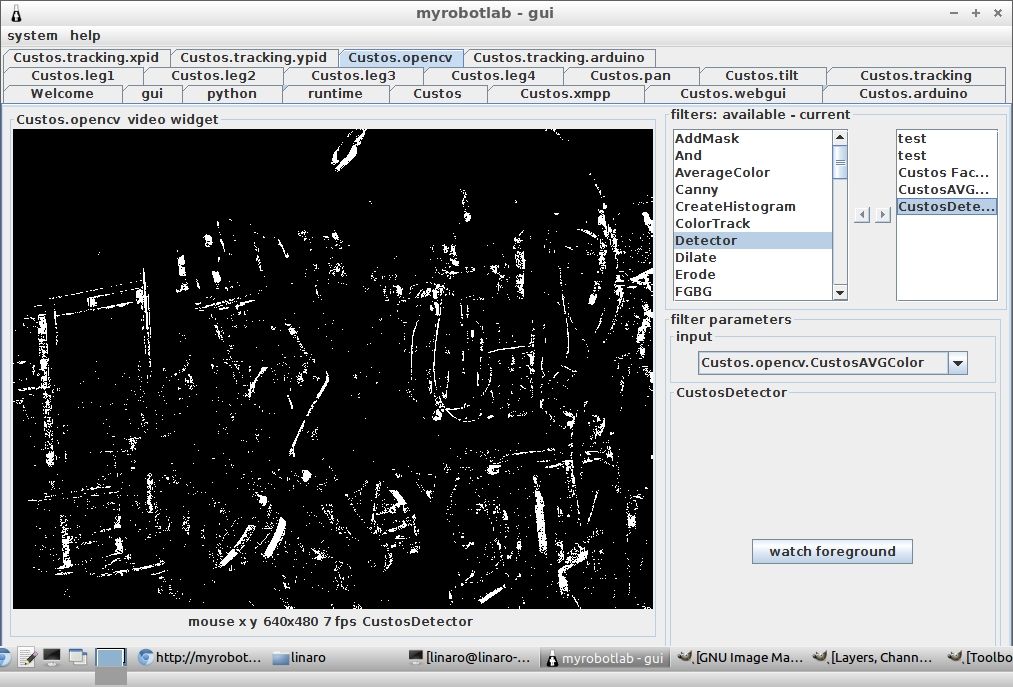Select CustosAVG... current filter
The image size is (1013, 687).
point(946,189)
